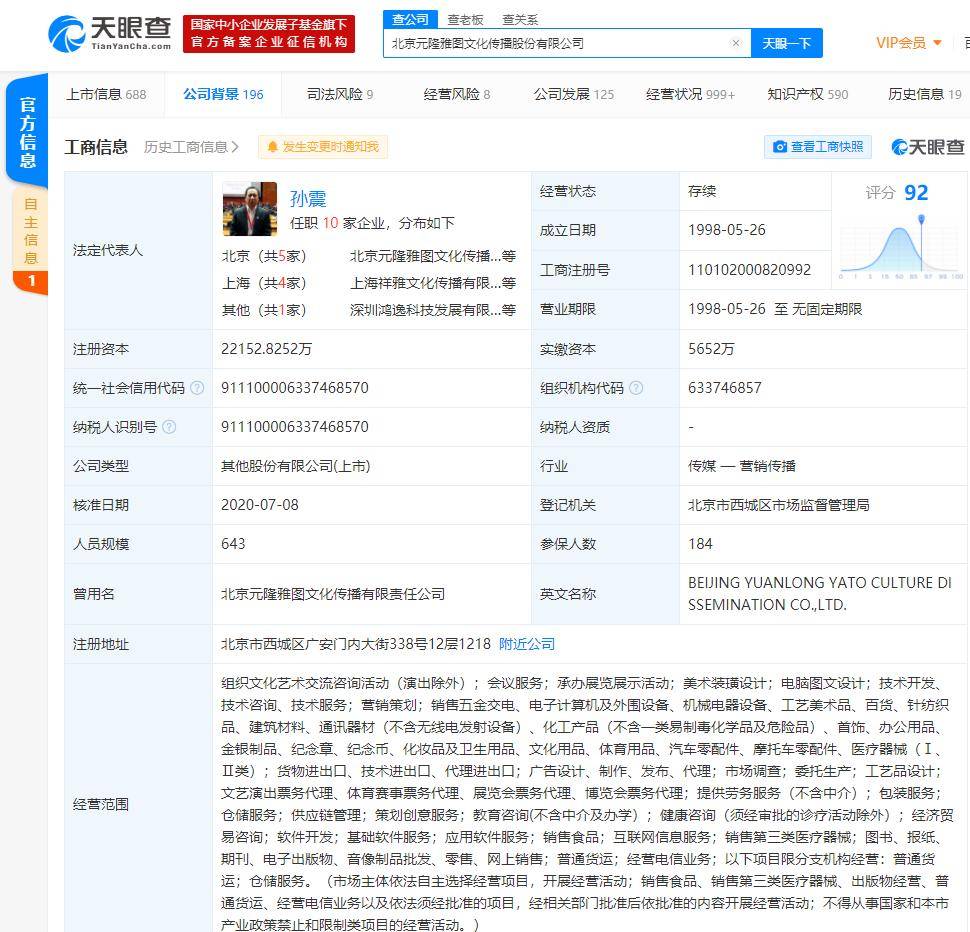Open the 历史信息 19 tab
970x932 pixels.
click(x=925, y=94)
